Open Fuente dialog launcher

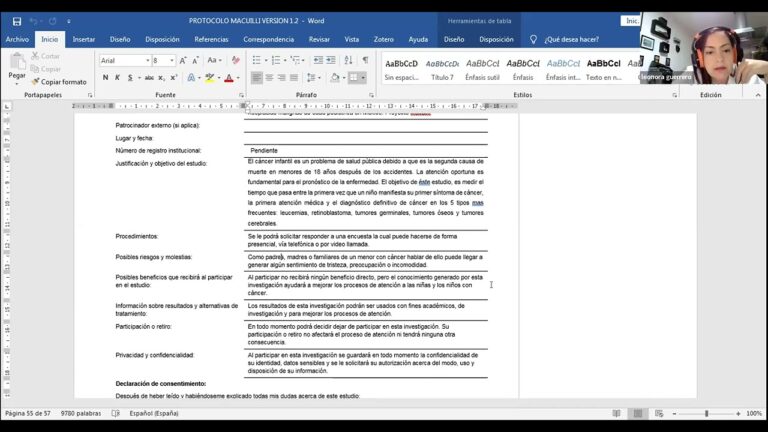[241, 95]
